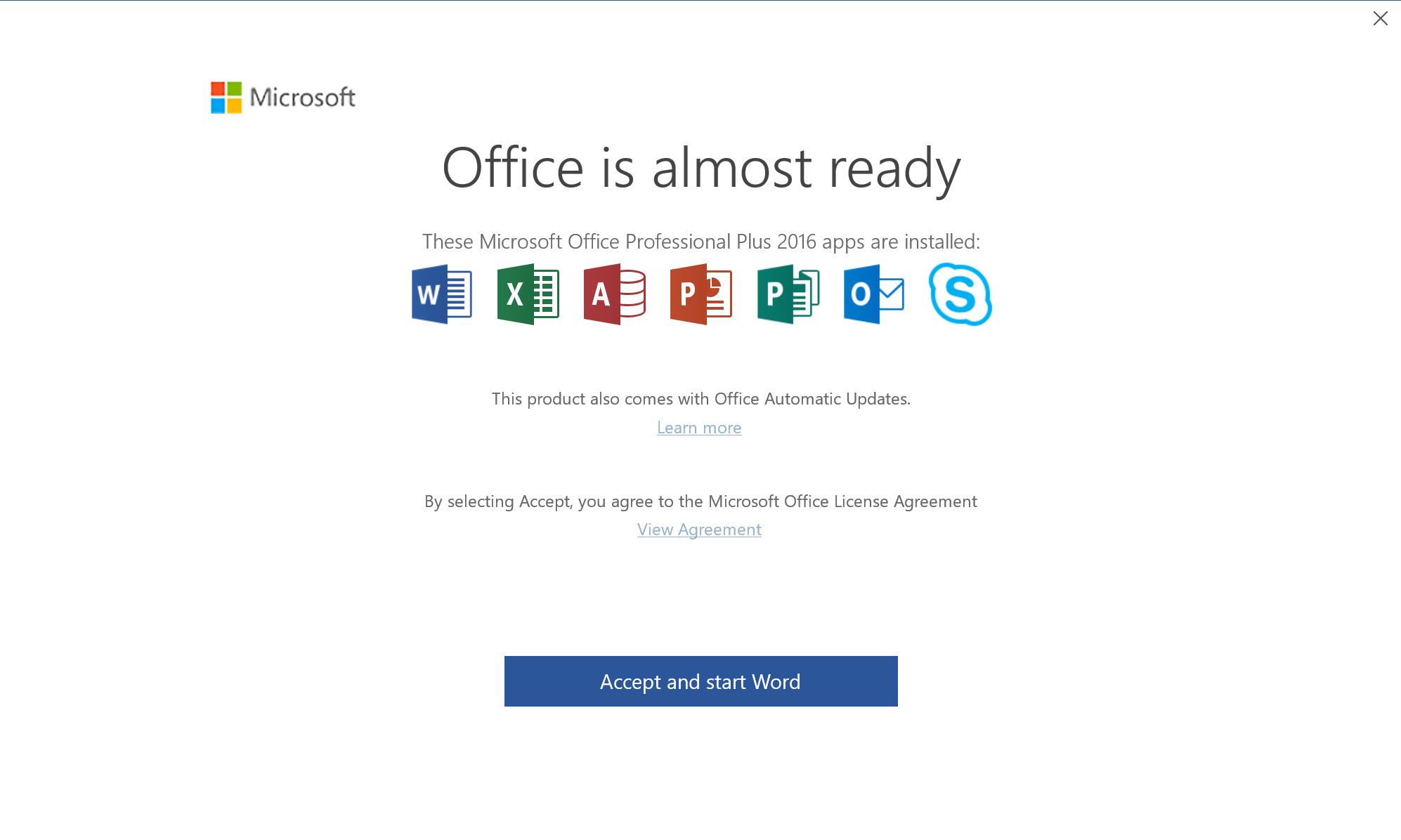Click the Excel app icon
This screenshot has height=840, width=1401.
pyautogui.click(x=528, y=294)
